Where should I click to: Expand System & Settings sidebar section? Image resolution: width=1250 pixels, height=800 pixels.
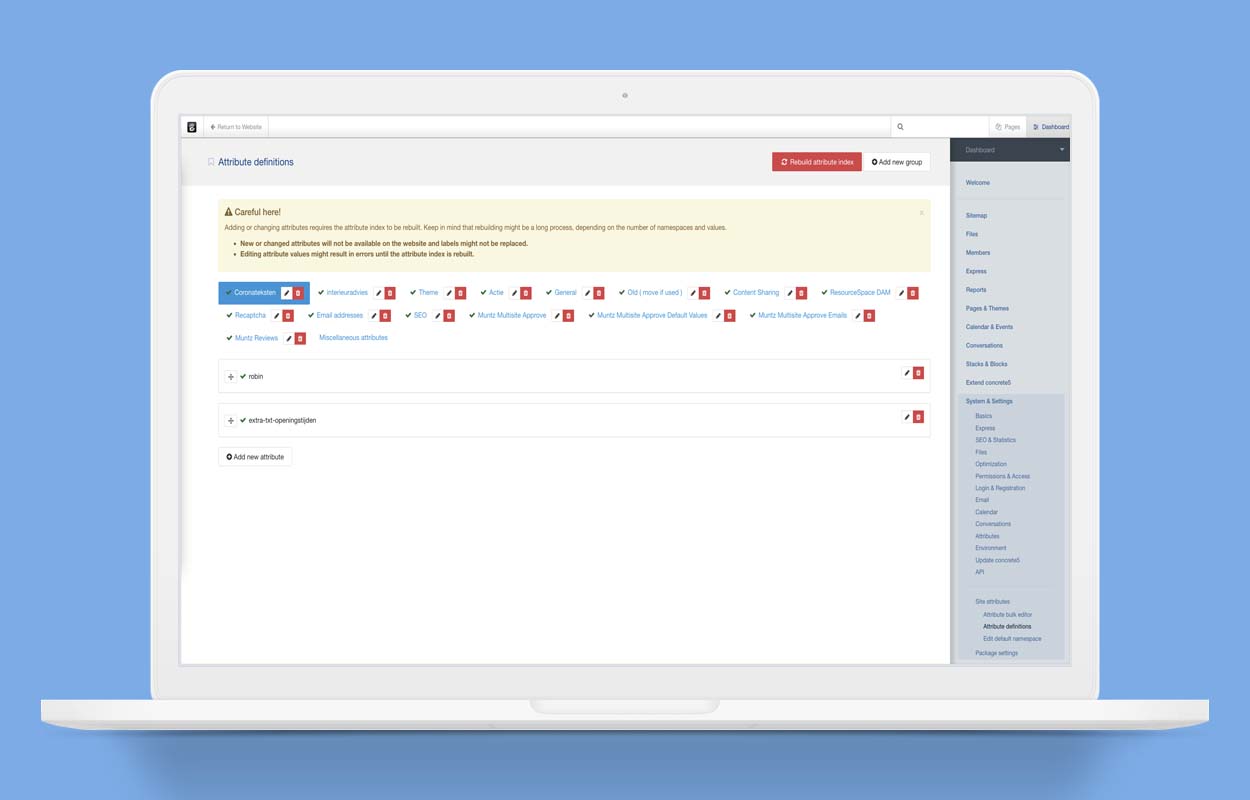(x=989, y=401)
